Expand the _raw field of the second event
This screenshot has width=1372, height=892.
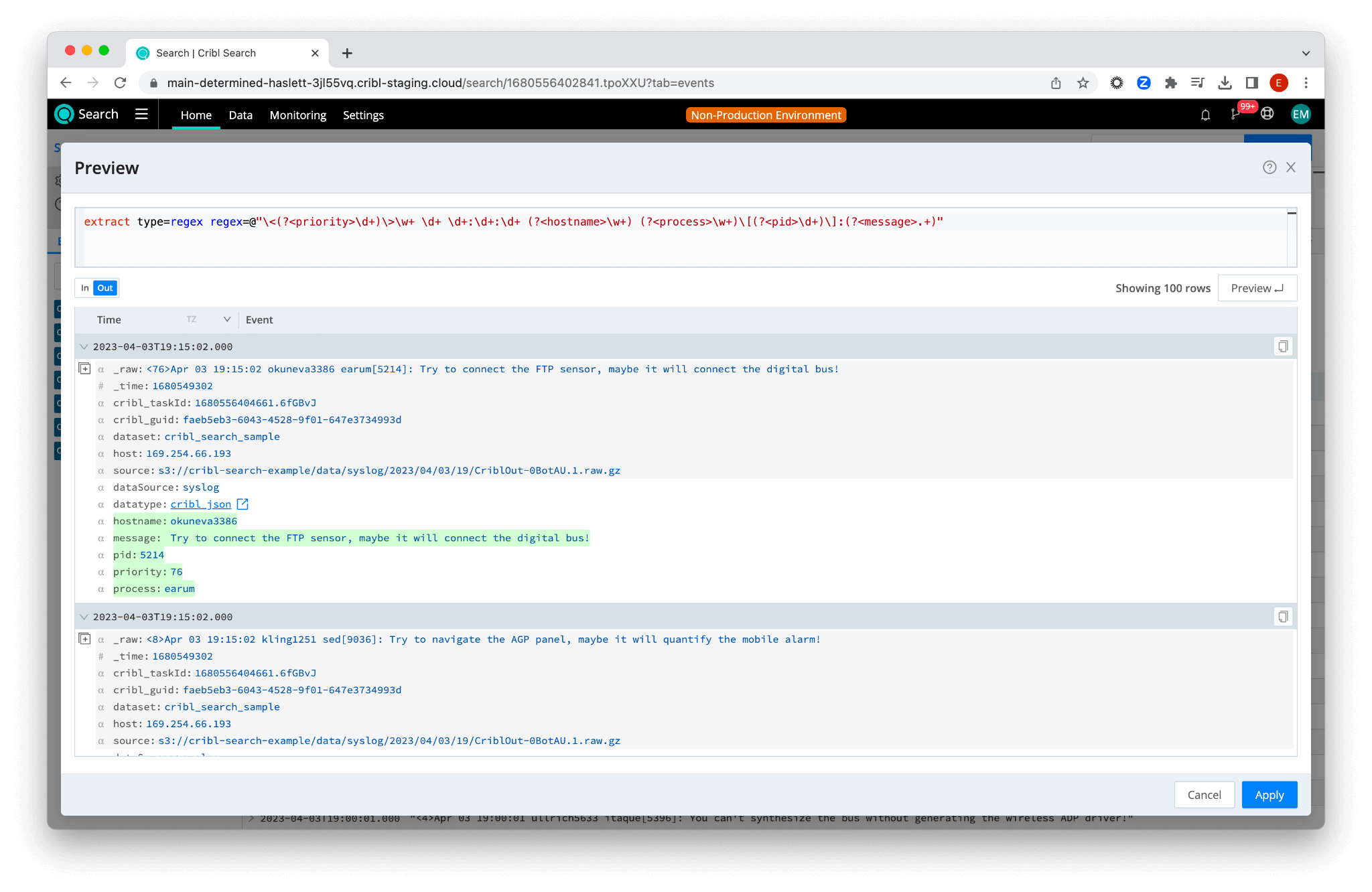pyautogui.click(x=85, y=639)
